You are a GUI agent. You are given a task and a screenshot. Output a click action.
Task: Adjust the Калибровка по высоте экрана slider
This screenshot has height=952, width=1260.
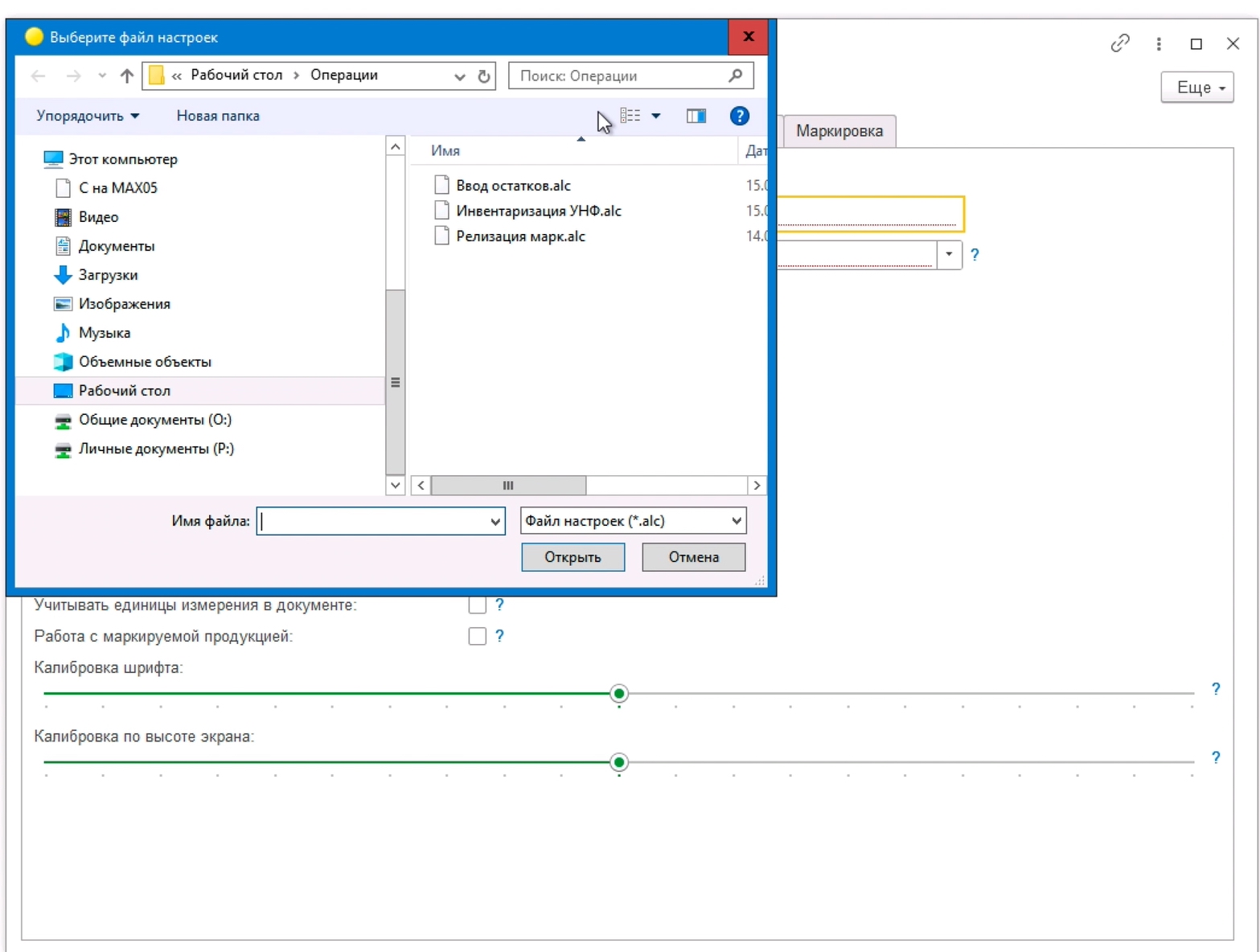tap(618, 762)
